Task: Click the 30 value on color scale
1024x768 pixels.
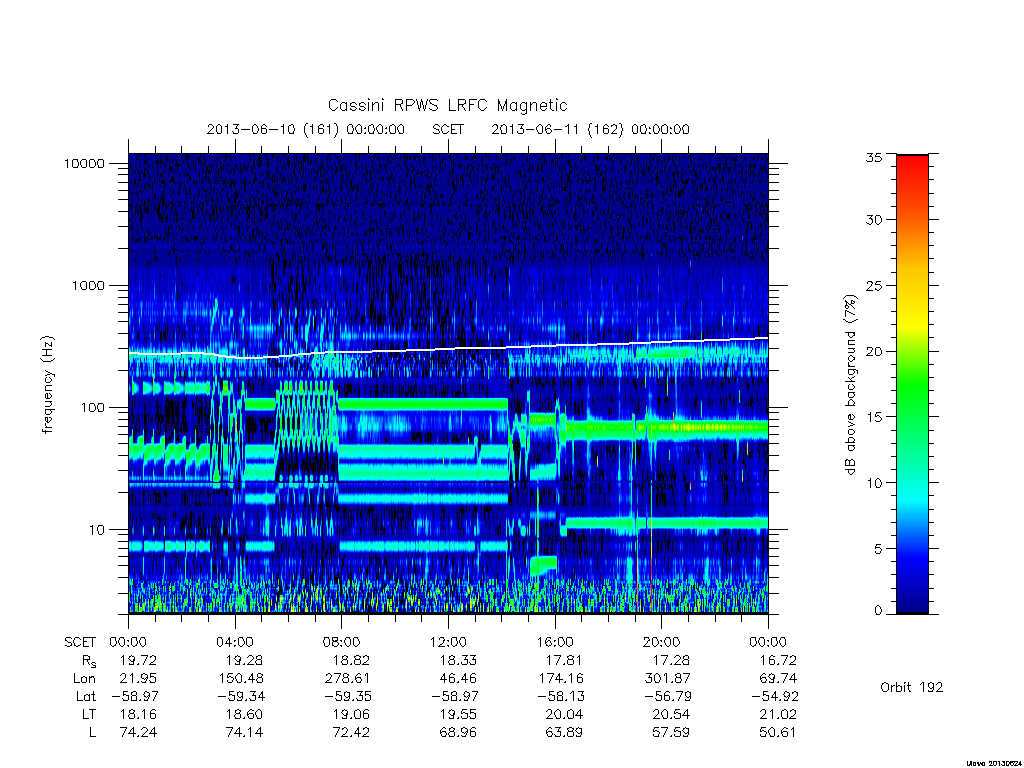Action: [874, 220]
